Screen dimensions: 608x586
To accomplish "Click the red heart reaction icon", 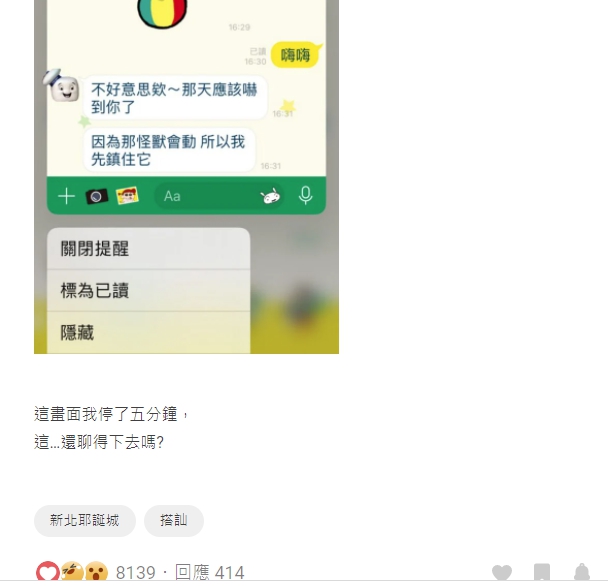I will [x=48, y=572].
